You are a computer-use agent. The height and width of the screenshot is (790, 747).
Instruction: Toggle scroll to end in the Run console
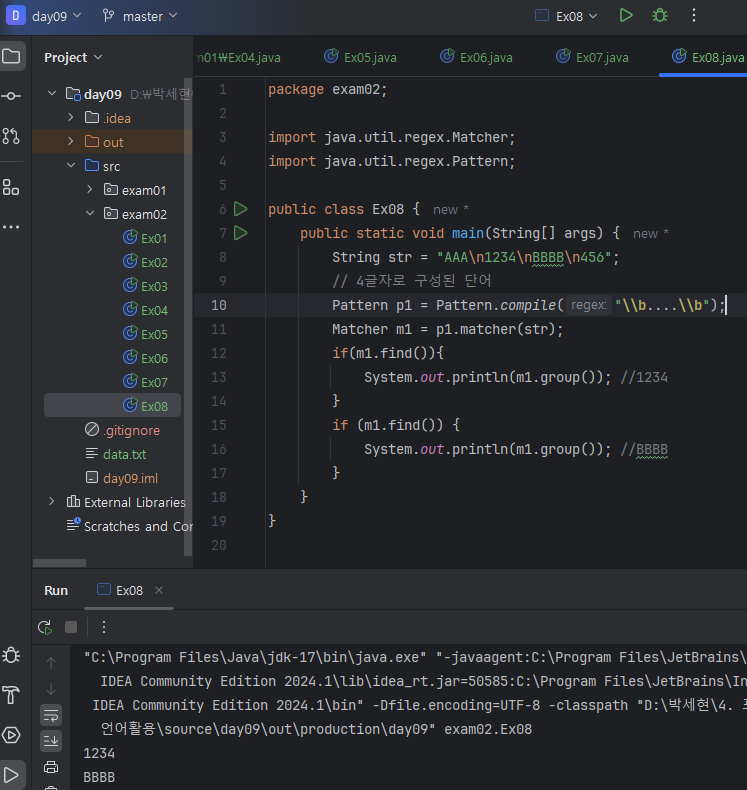[51, 740]
